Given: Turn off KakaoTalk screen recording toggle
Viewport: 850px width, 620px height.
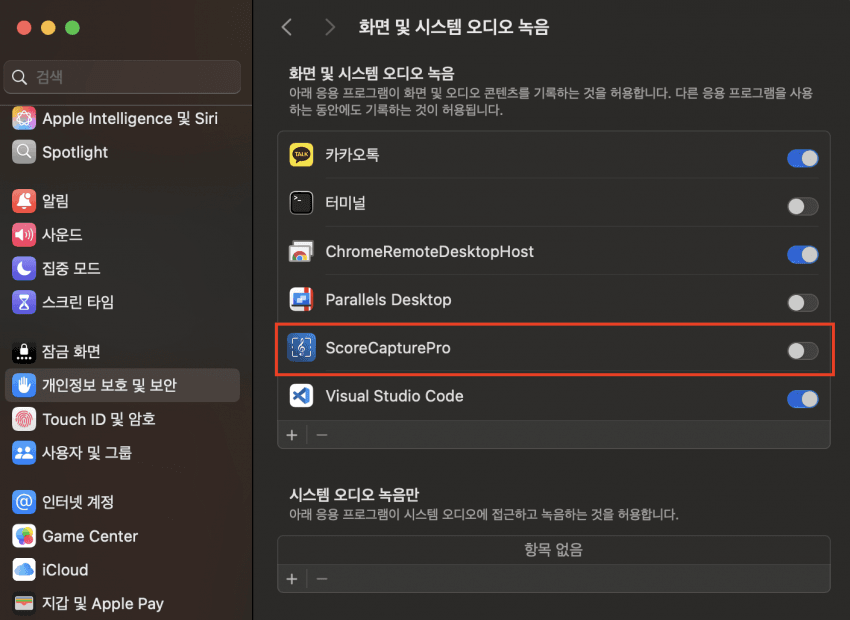Looking at the screenshot, I should [x=802, y=158].
